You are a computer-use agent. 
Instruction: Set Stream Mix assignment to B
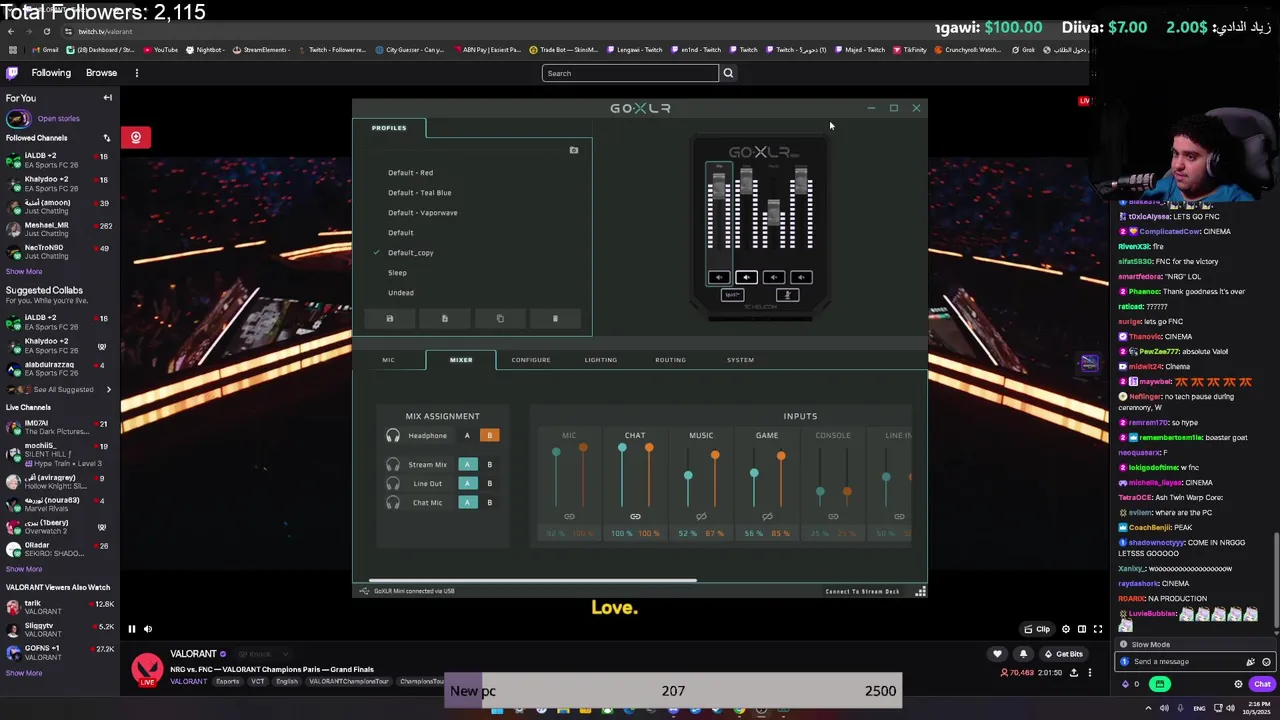point(489,464)
